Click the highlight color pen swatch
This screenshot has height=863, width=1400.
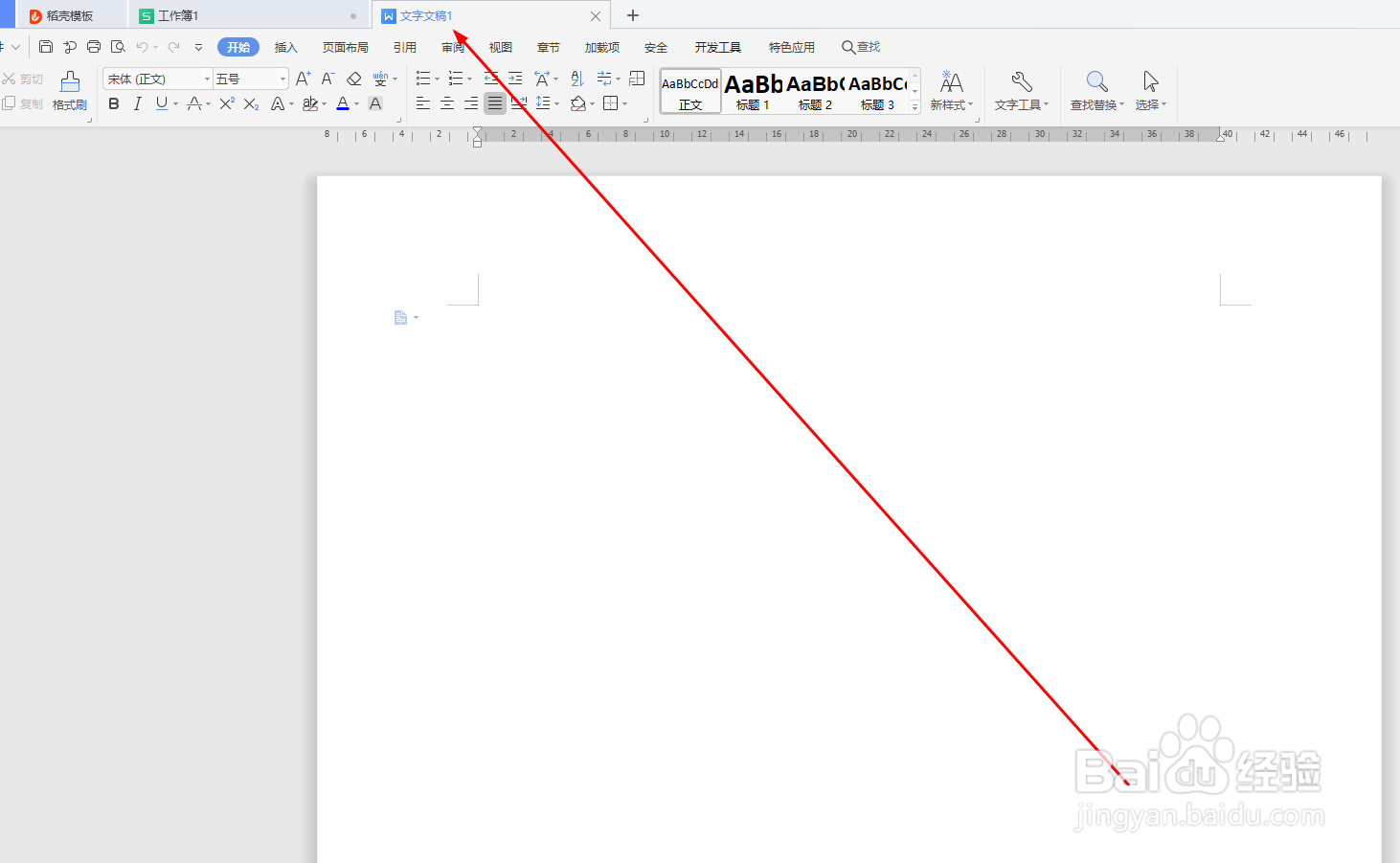click(310, 103)
